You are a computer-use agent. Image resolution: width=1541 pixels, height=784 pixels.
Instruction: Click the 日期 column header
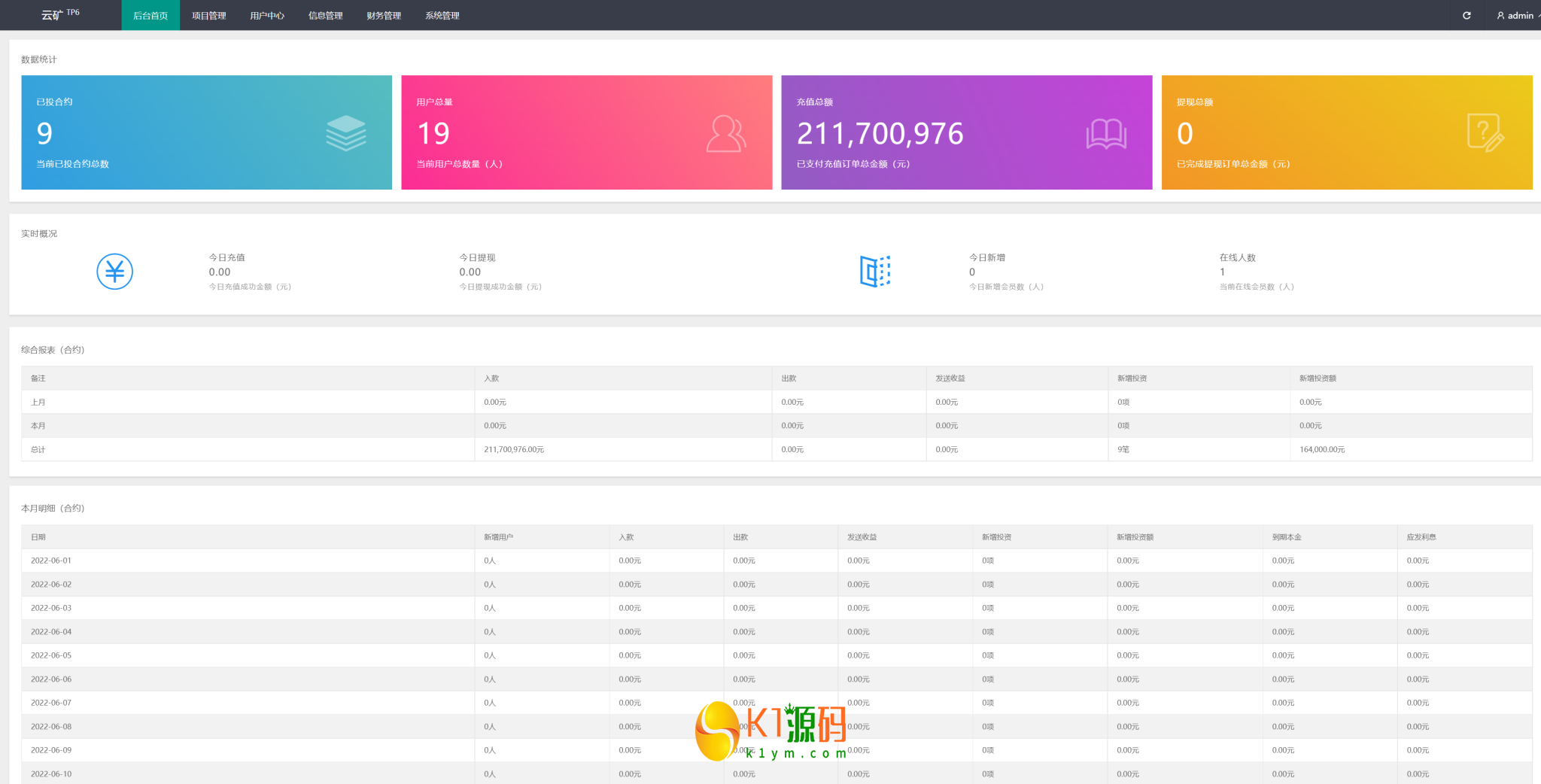(x=38, y=537)
